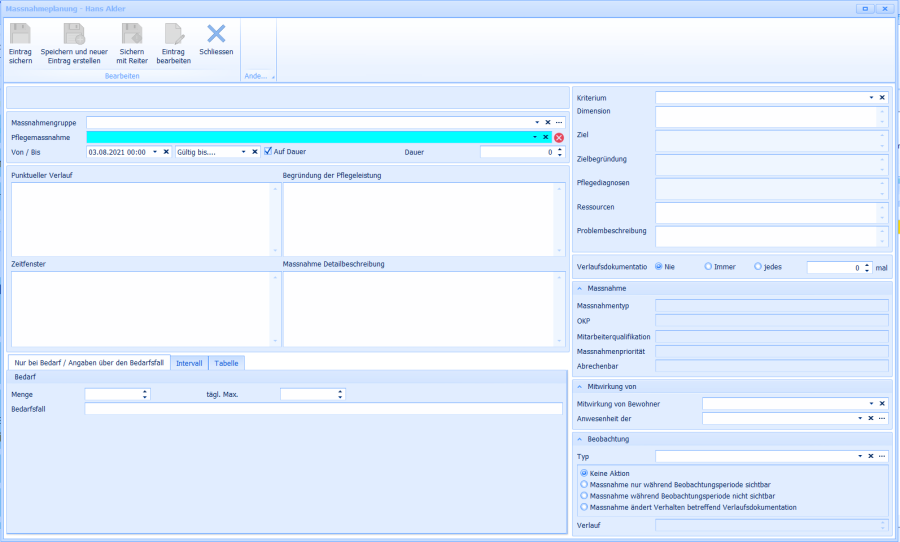This screenshot has height=542, width=900.
Task: Click the Sichern mit Reiter icon
Action: tap(131, 34)
